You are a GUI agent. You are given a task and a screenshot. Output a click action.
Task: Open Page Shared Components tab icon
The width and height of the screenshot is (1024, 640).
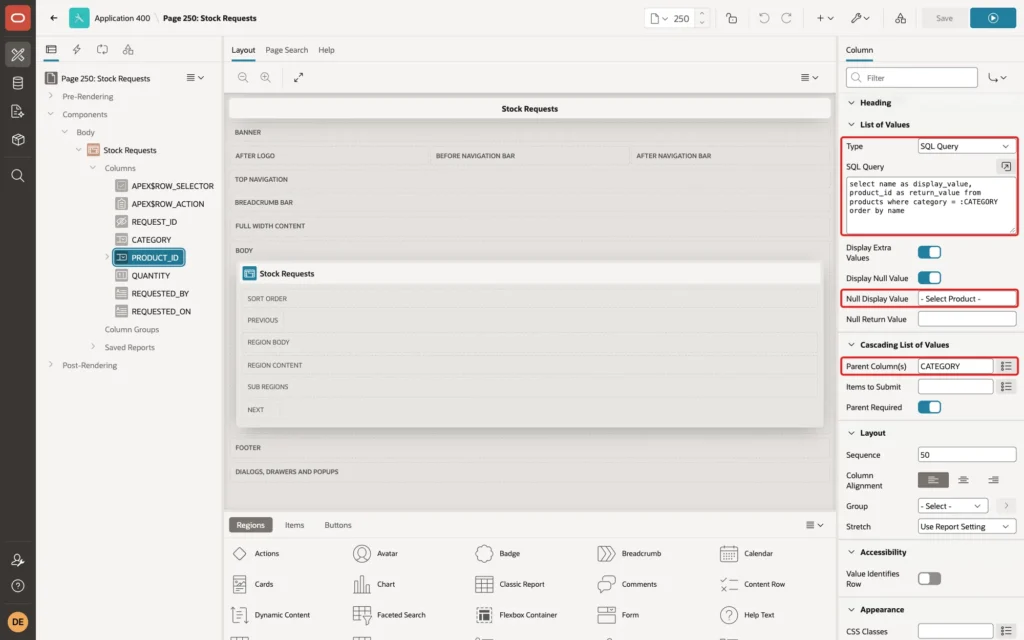pos(128,50)
